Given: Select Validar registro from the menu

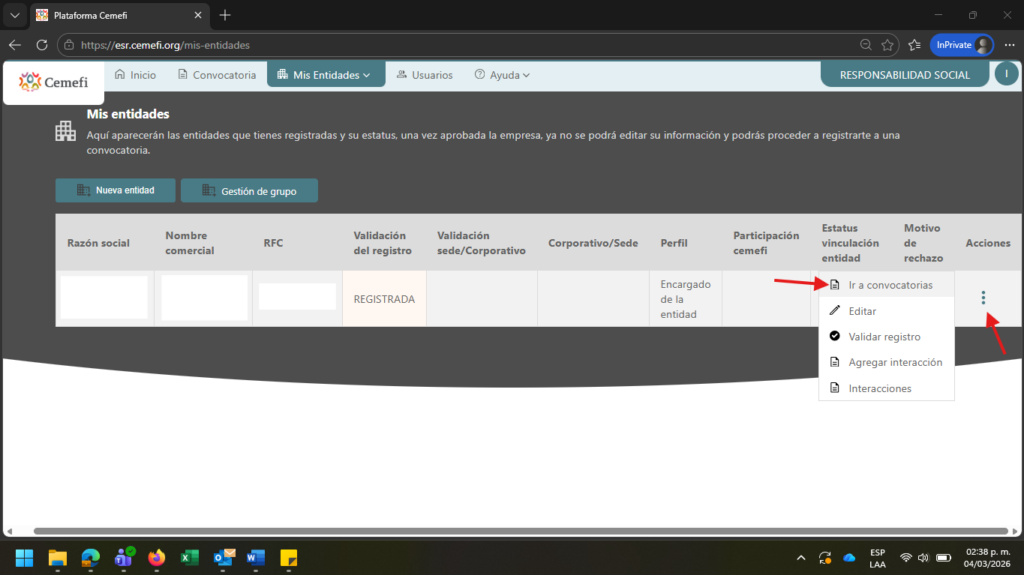Looking at the screenshot, I should [884, 337].
